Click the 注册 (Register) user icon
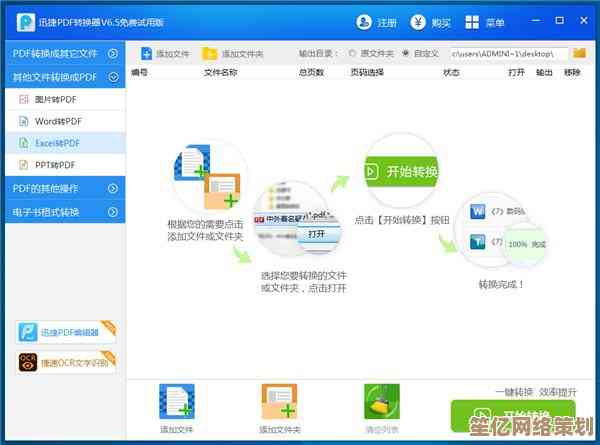 tap(363, 22)
